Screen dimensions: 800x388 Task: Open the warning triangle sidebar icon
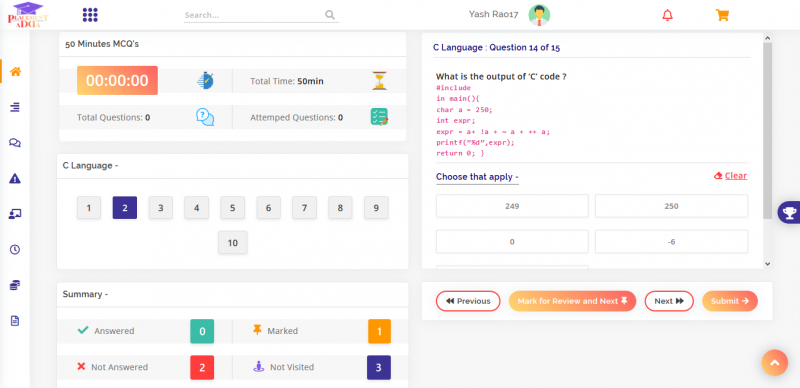[x=15, y=178]
